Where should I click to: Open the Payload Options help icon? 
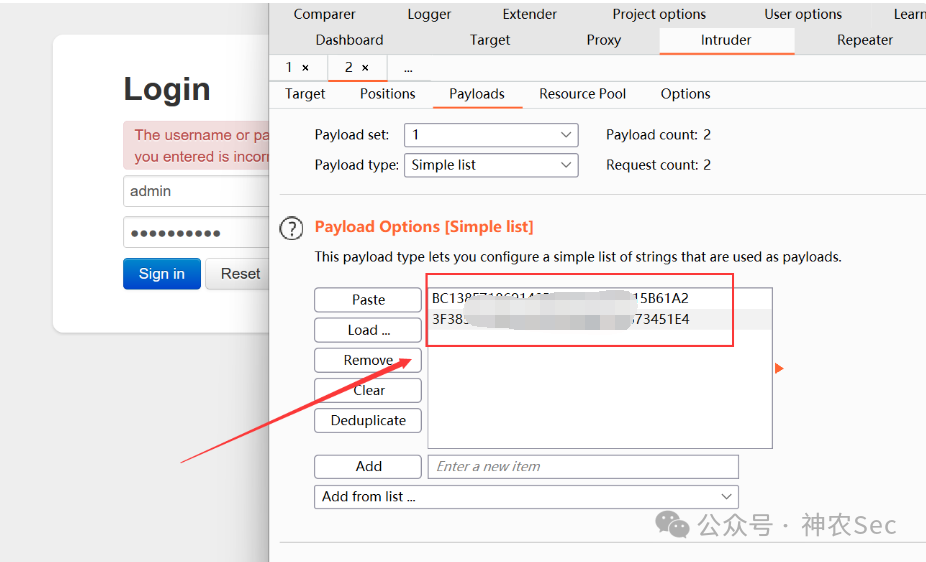(x=291, y=228)
